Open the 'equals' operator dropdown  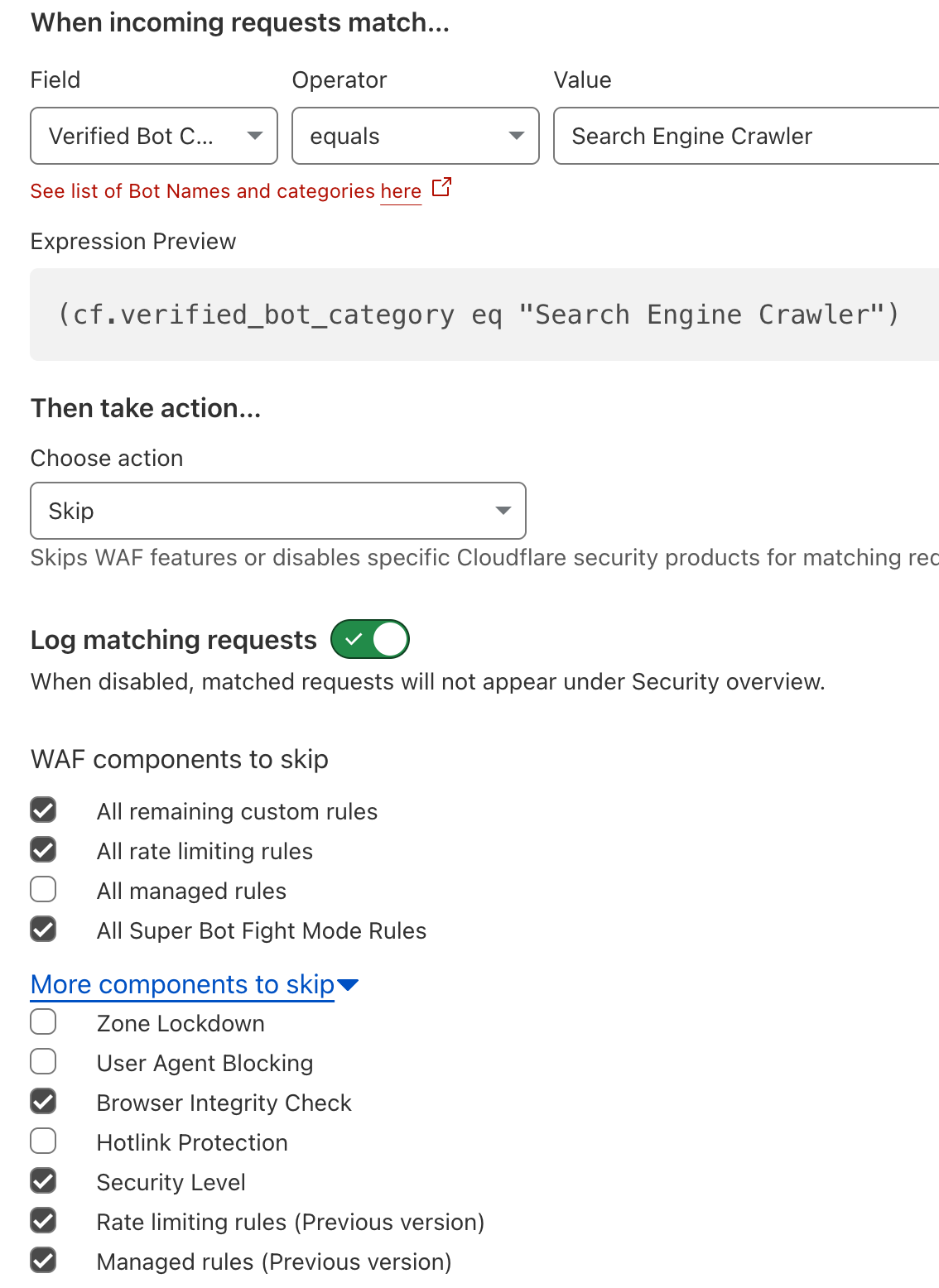click(x=416, y=136)
